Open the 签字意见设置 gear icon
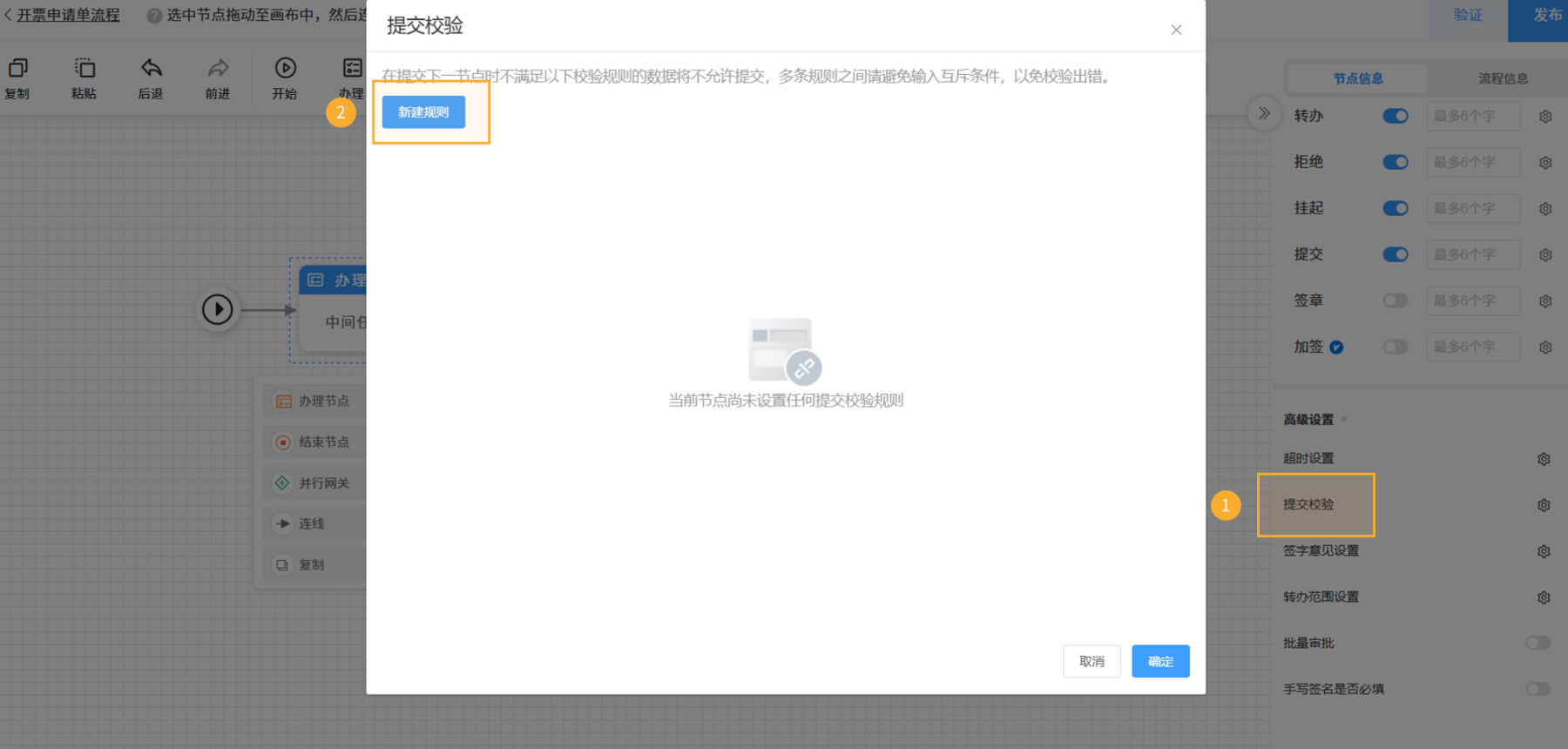The height and width of the screenshot is (749, 1568). click(x=1544, y=551)
